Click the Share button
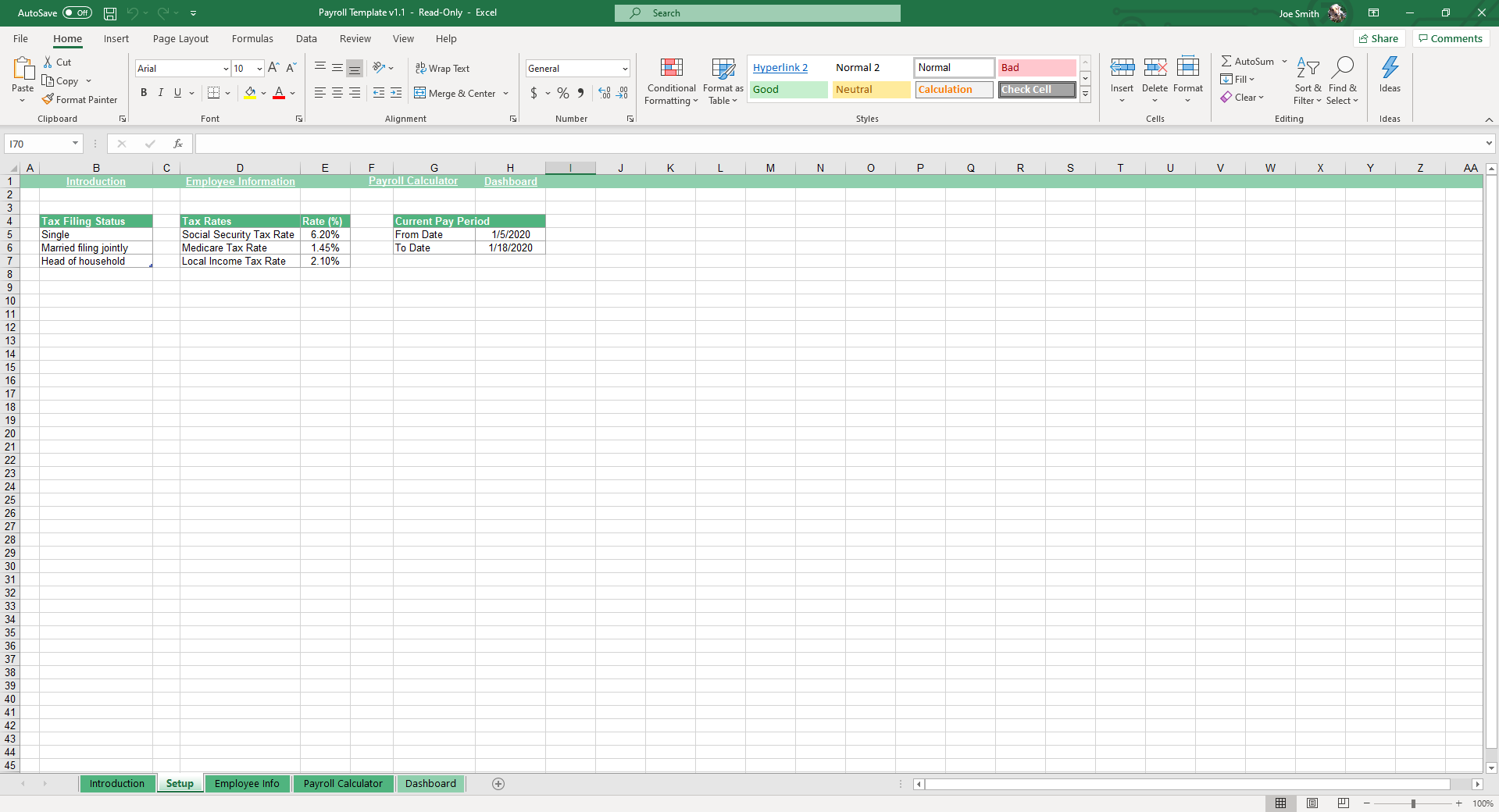The width and height of the screenshot is (1499, 812). 1379,38
